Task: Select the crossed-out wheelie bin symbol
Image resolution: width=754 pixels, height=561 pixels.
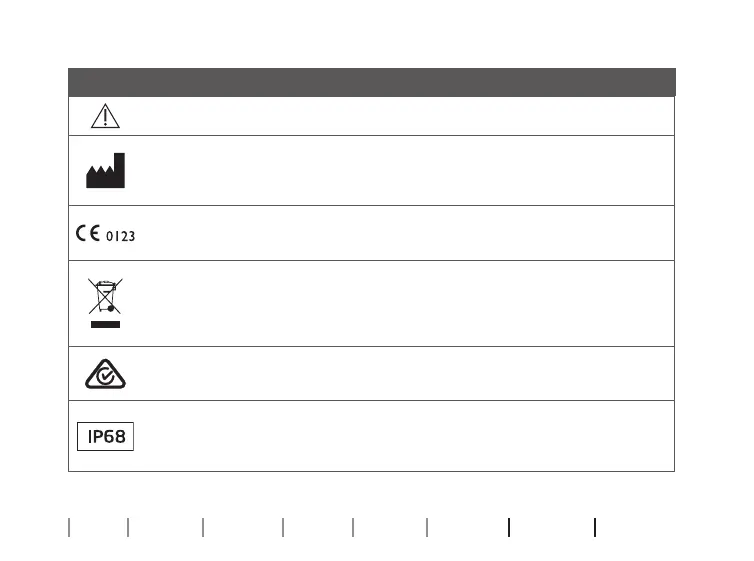Action: [105, 297]
